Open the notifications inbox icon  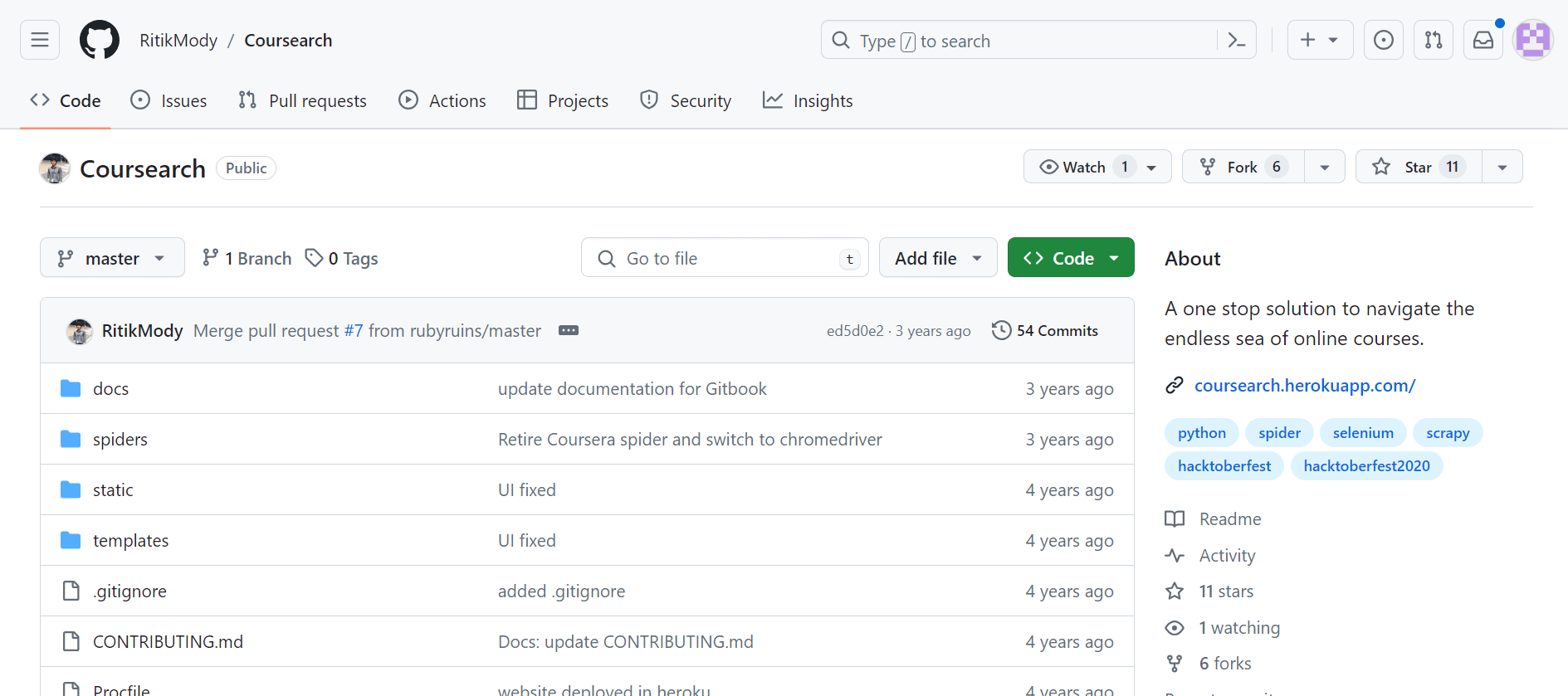[1483, 40]
